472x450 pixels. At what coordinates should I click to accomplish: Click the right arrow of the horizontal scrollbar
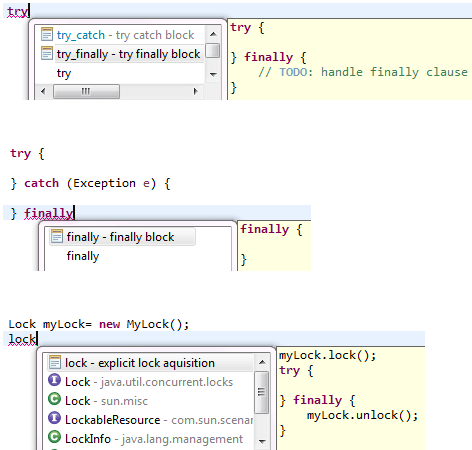click(x=196, y=91)
